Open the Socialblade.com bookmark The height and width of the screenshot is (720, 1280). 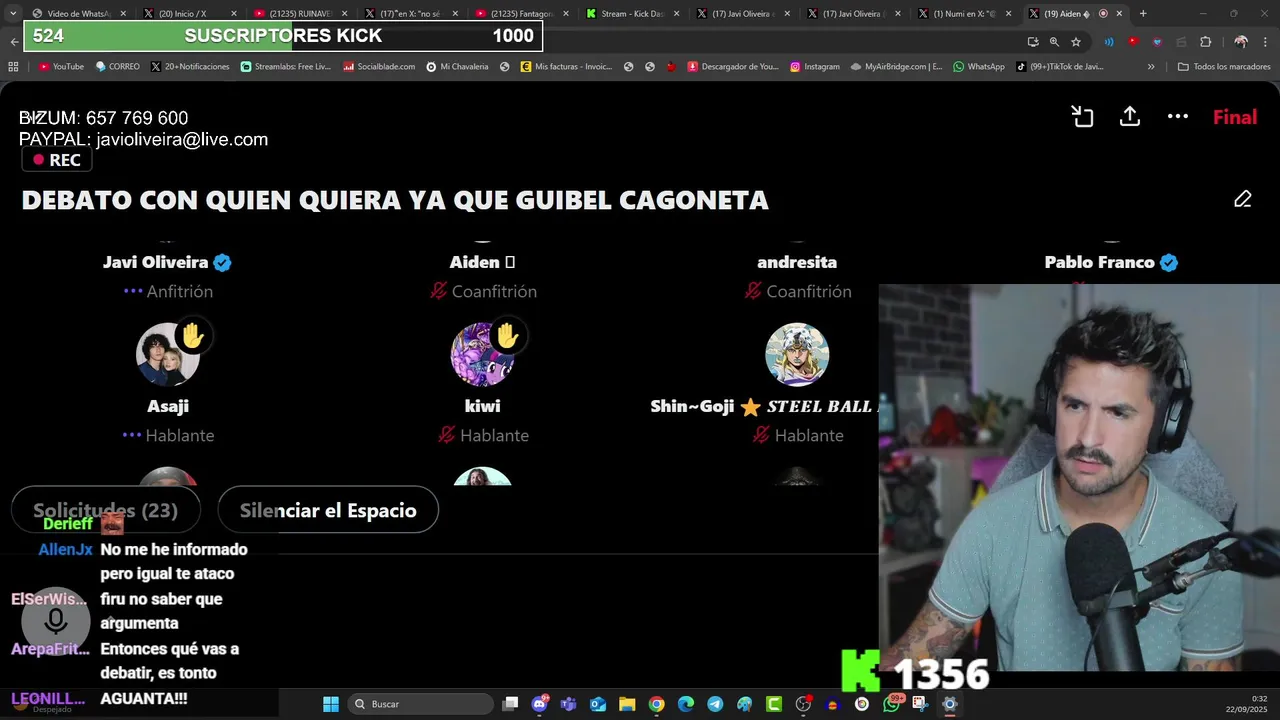(378, 67)
